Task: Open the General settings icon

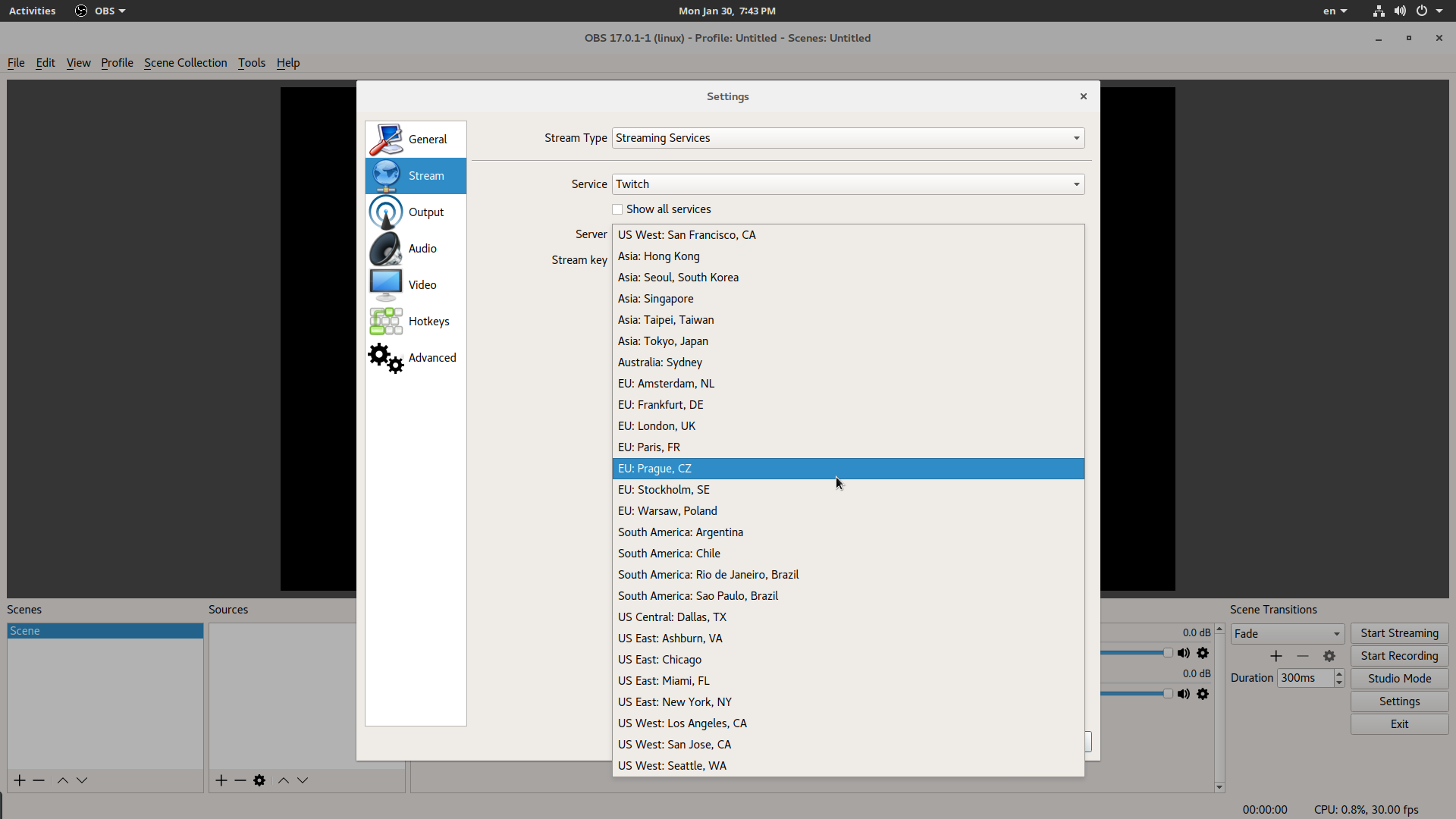Action: tap(386, 140)
